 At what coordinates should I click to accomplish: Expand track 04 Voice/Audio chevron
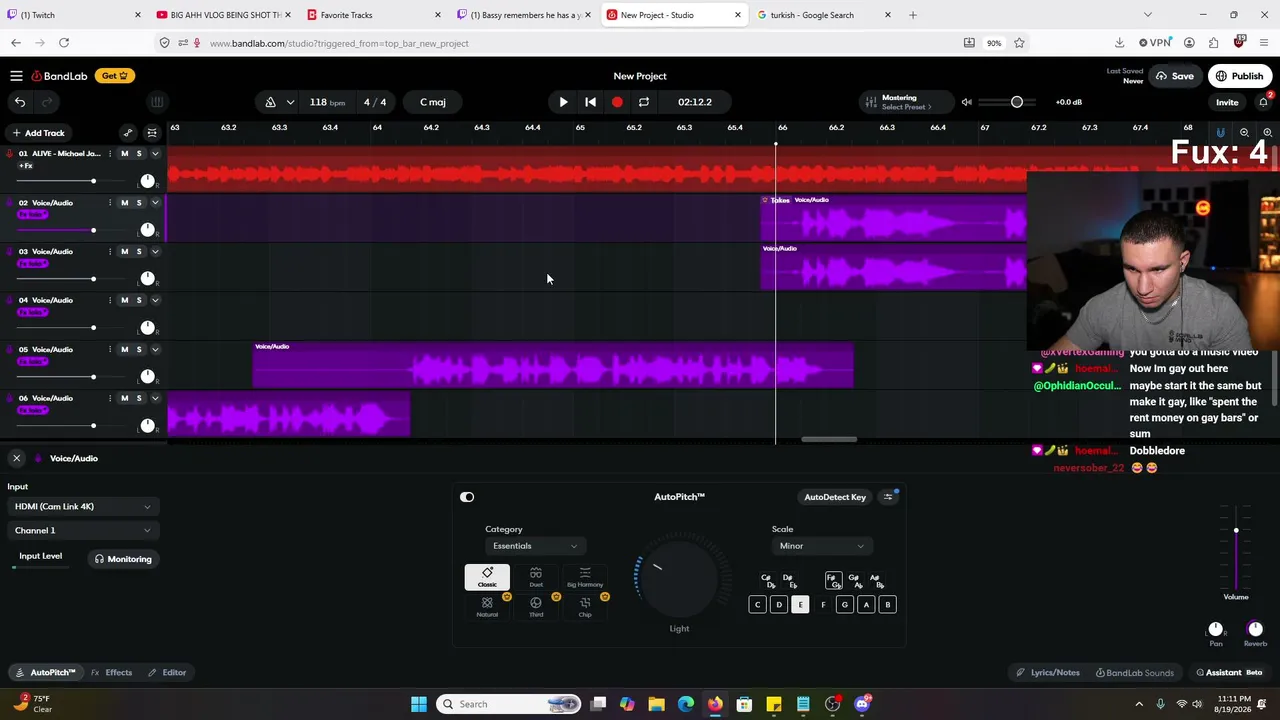(155, 301)
